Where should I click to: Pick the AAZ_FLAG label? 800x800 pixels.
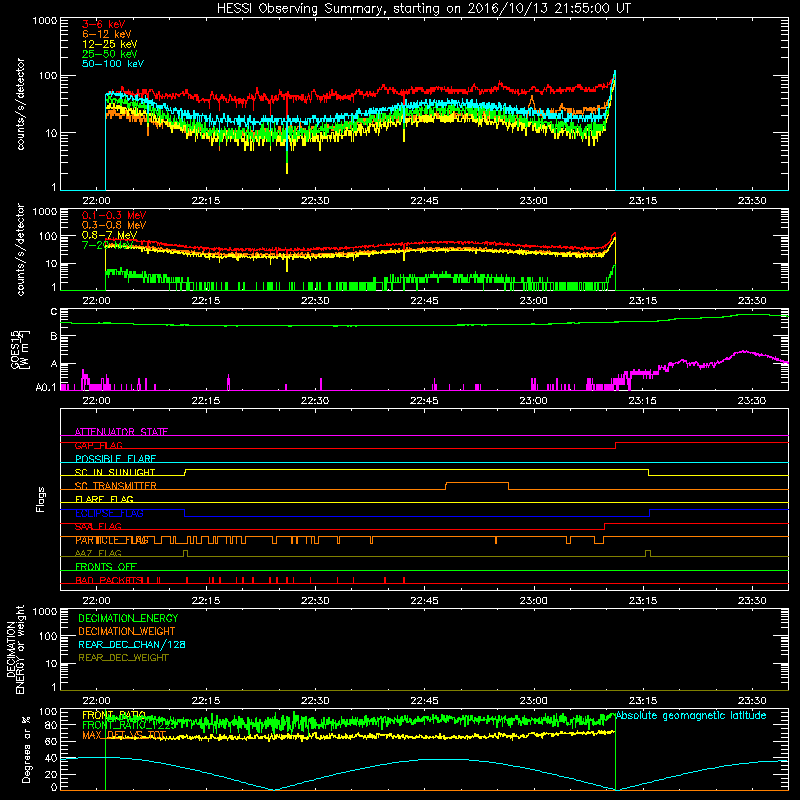click(x=98, y=553)
